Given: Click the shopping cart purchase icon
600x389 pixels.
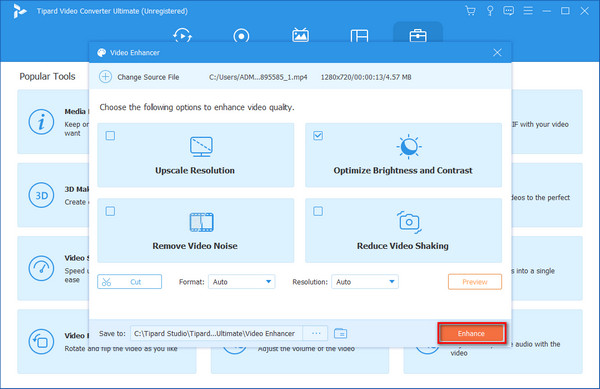Looking at the screenshot, I should [470, 11].
